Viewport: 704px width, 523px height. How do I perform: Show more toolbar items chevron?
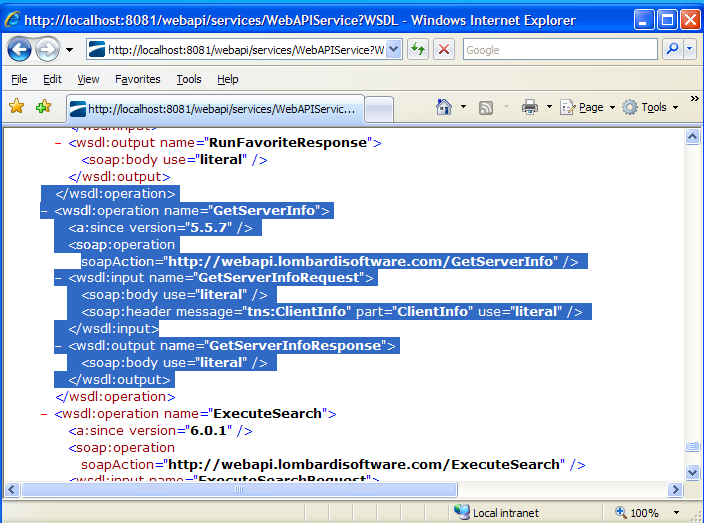click(x=695, y=98)
